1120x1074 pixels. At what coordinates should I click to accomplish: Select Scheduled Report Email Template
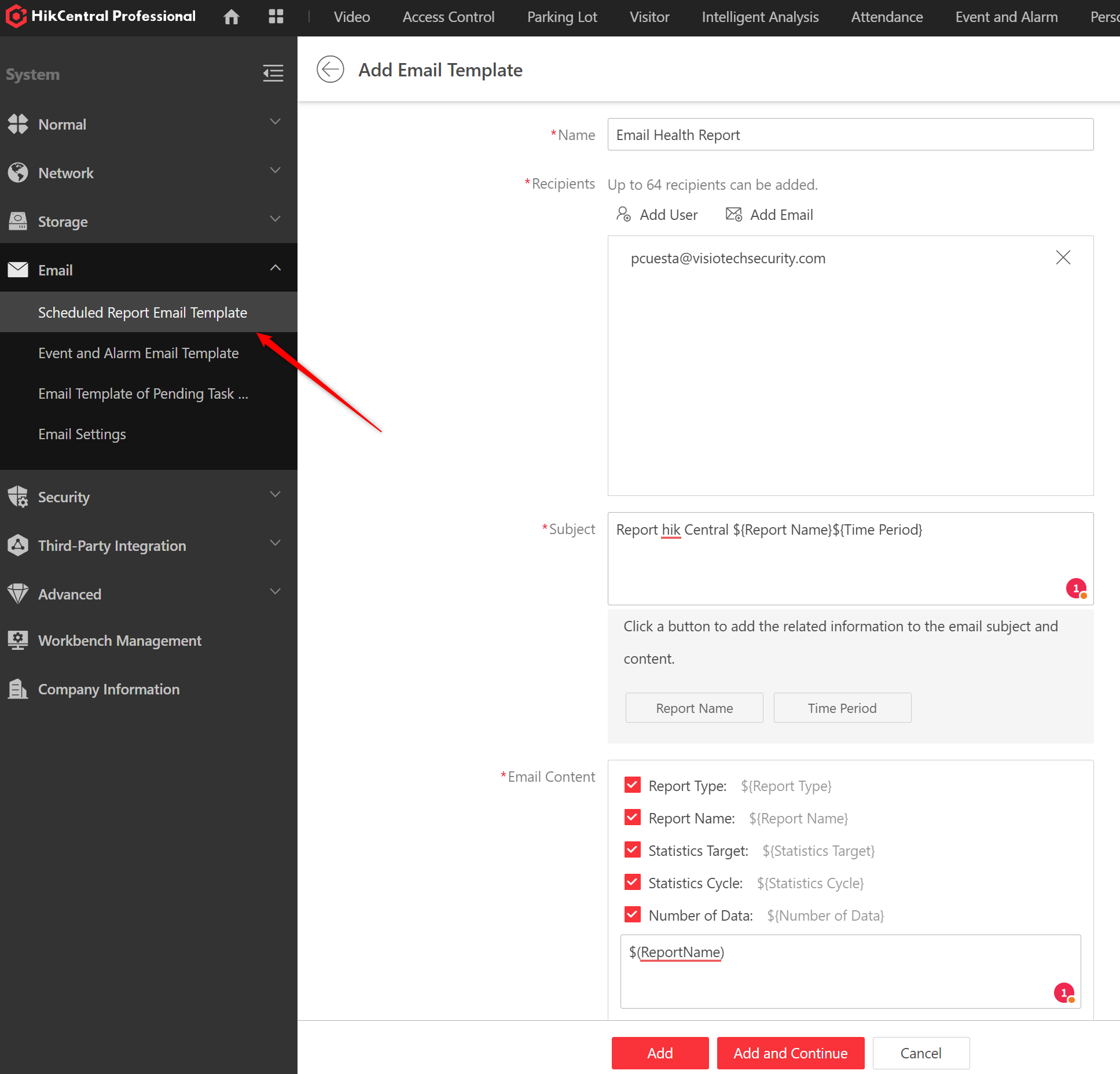(x=149, y=312)
